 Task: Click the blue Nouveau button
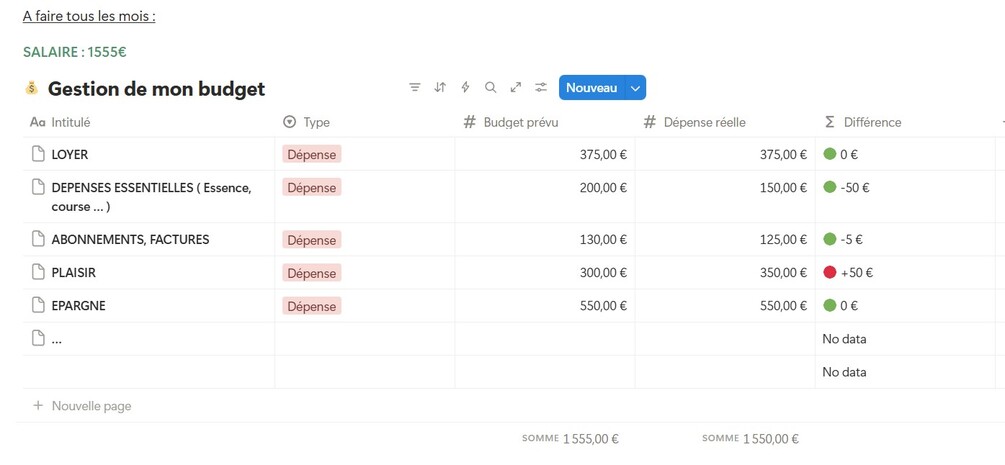pyautogui.click(x=591, y=88)
